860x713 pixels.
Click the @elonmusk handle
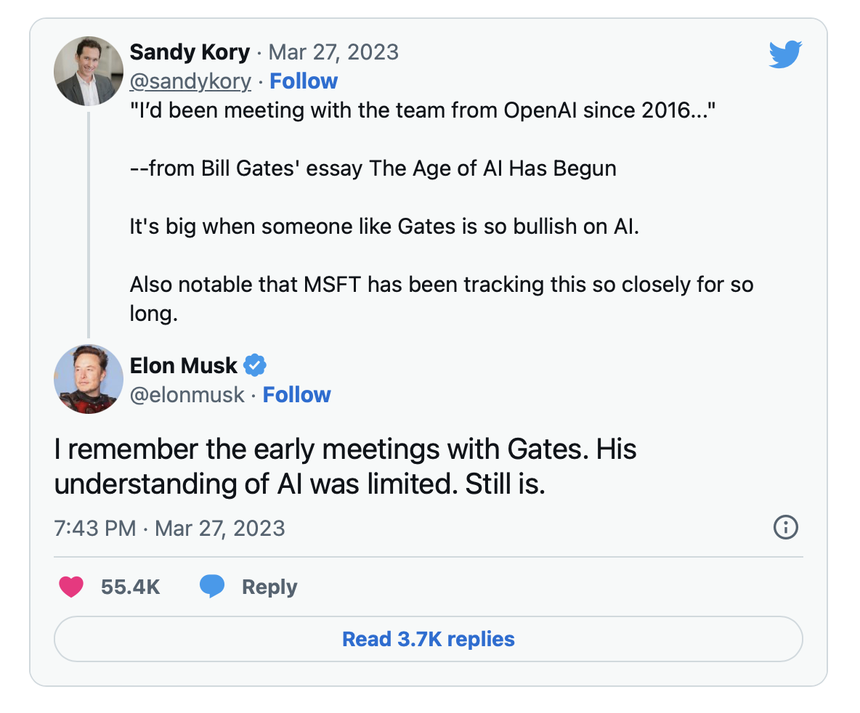[x=190, y=394]
